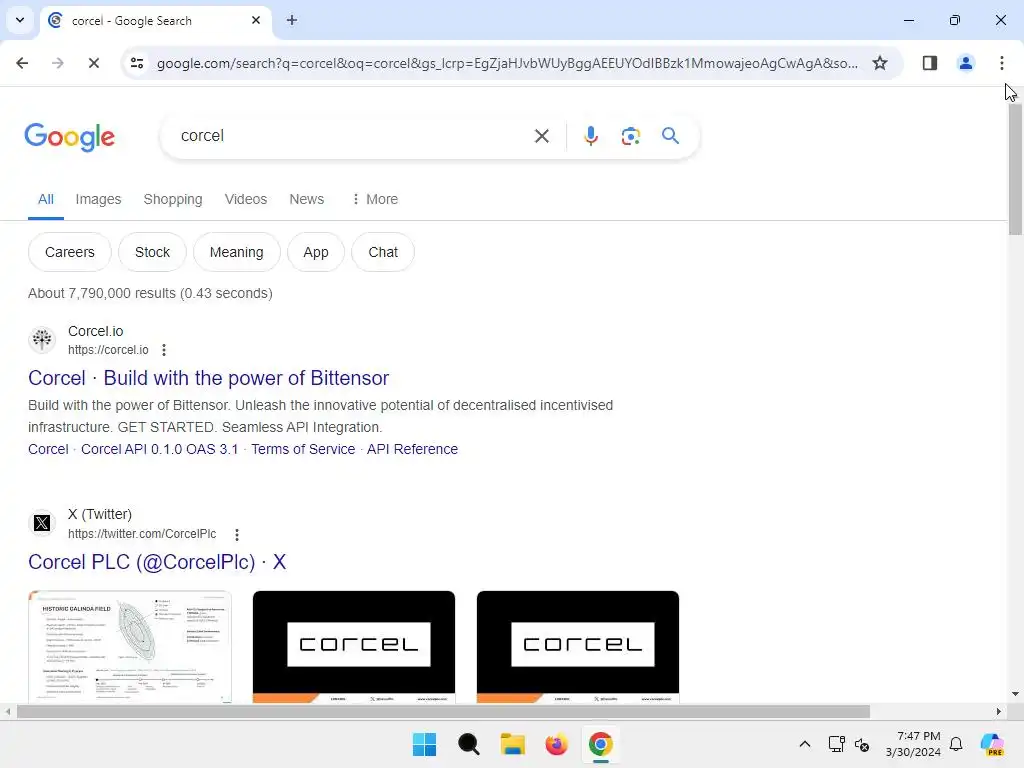Click the browser forward arrow
Viewport: 1024px width, 768px height.
(x=57, y=63)
